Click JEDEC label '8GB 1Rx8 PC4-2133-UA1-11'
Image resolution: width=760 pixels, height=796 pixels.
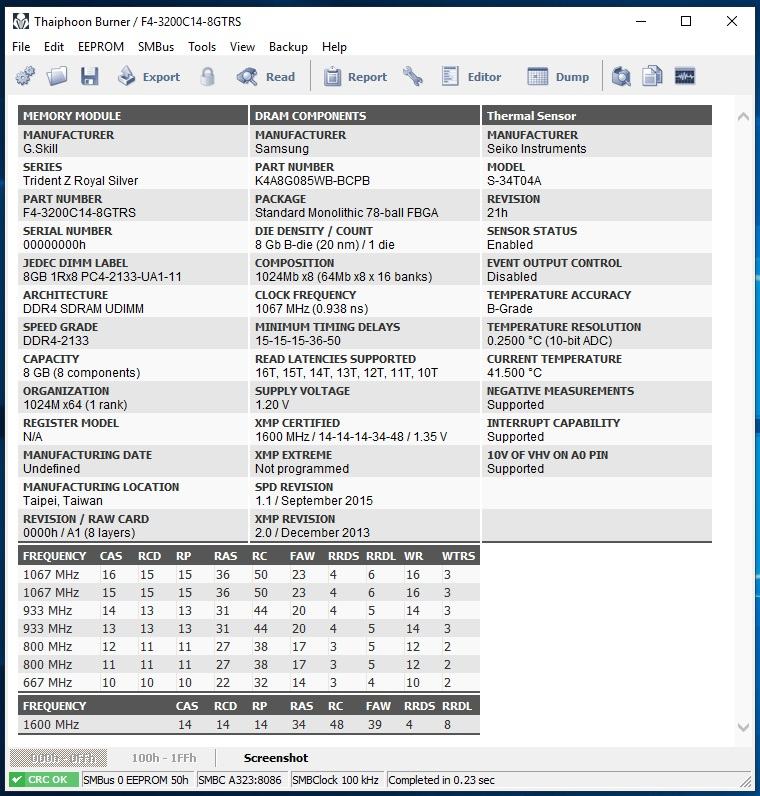pos(102,277)
